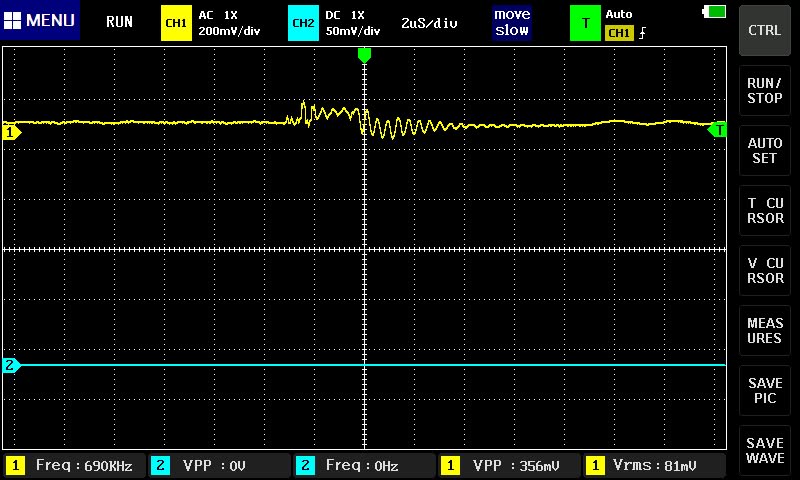
Task: Change the 2uS/div timebase setting
Action: coord(429,22)
